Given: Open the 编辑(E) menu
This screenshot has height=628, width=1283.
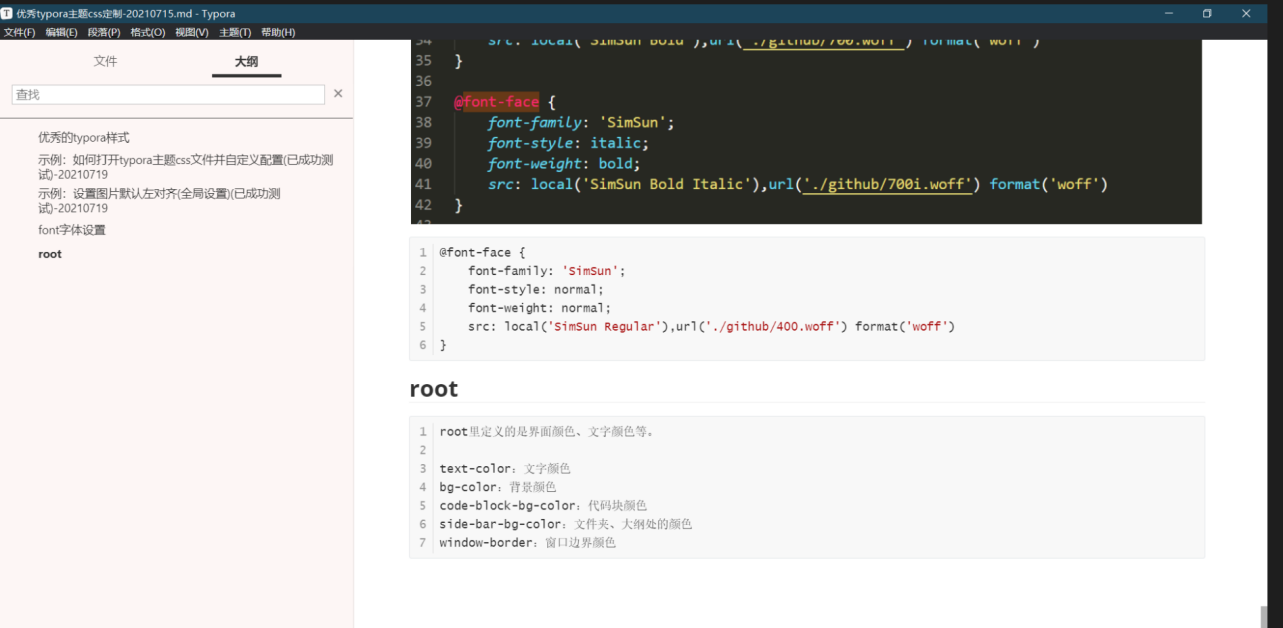Looking at the screenshot, I should [x=61, y=33].
